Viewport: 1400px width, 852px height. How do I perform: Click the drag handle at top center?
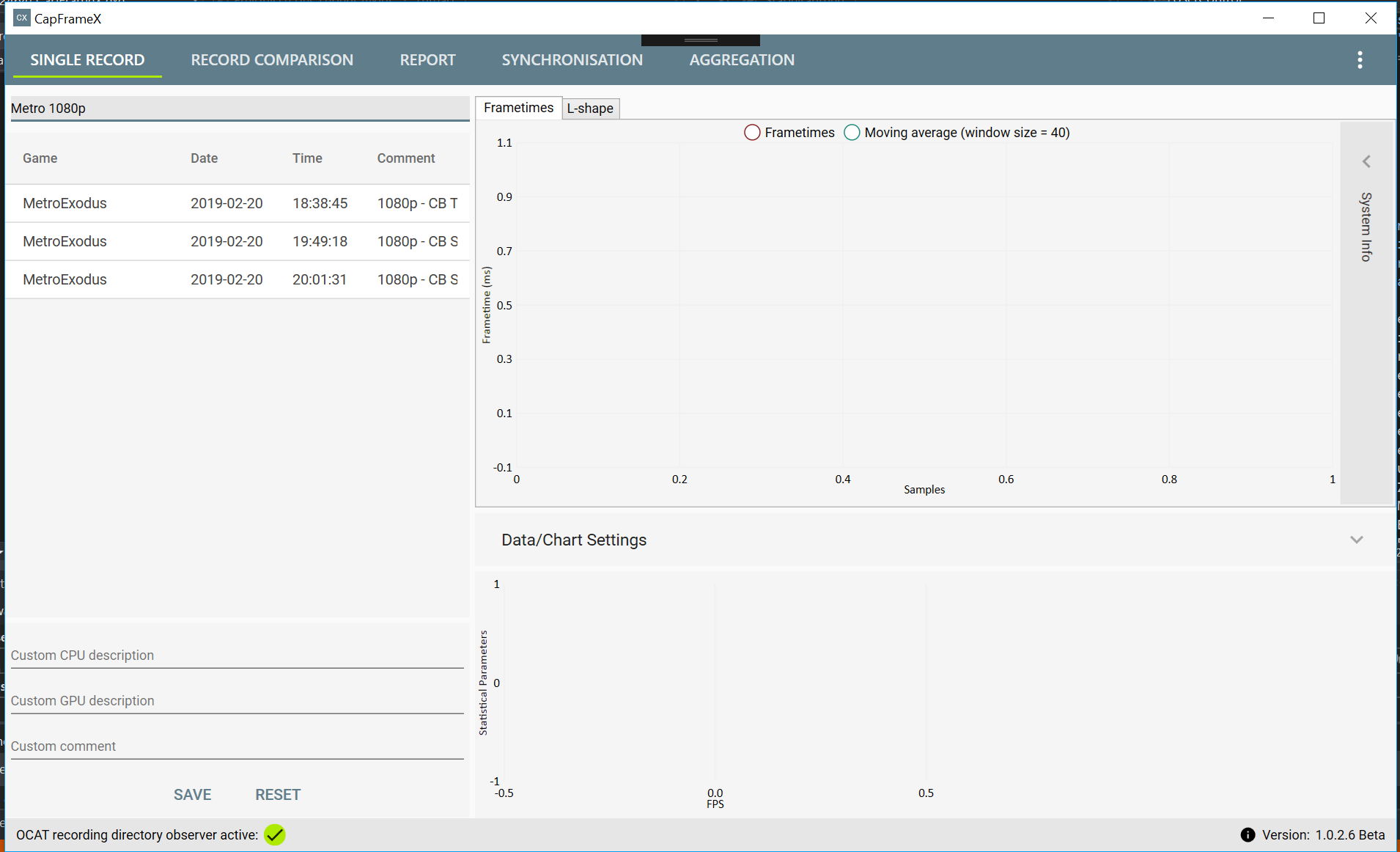click(x=701, y=40)
